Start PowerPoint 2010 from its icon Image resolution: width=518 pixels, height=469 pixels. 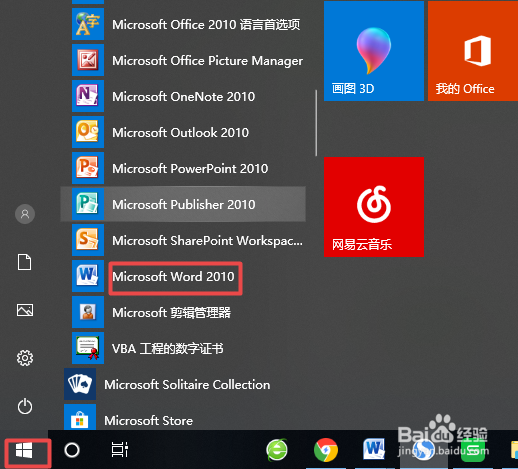point(88,168)
